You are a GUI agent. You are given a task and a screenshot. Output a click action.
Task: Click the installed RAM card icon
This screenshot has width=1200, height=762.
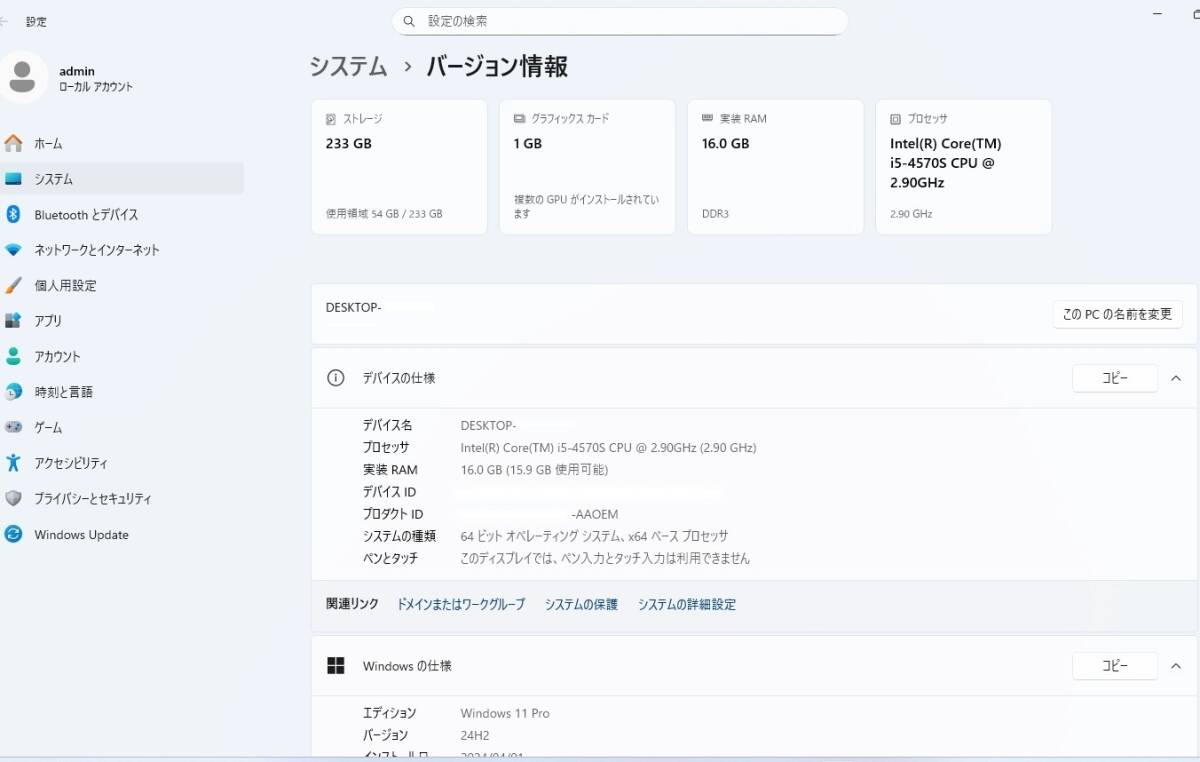[707, 118]
